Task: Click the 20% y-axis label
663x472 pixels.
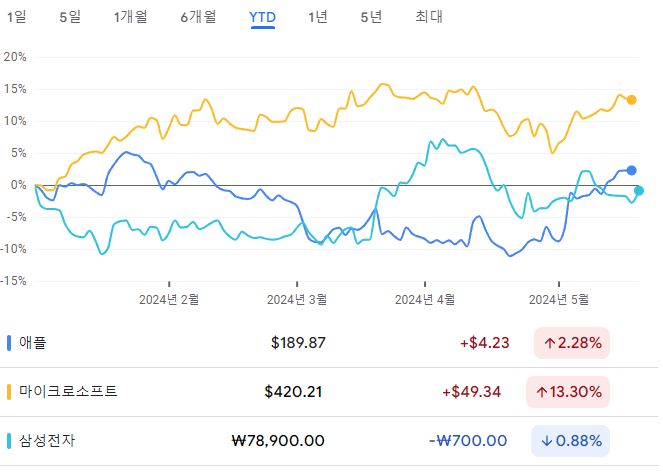Action: pos(15,57)
